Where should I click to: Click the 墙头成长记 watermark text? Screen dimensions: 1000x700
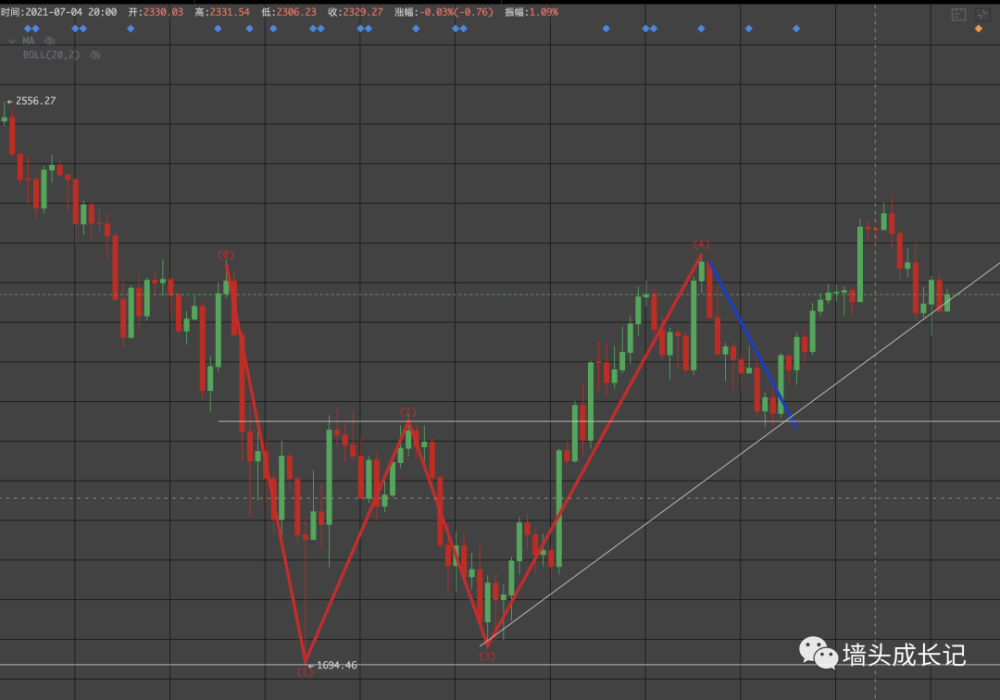pyautogui.click(x=904, y=655)
